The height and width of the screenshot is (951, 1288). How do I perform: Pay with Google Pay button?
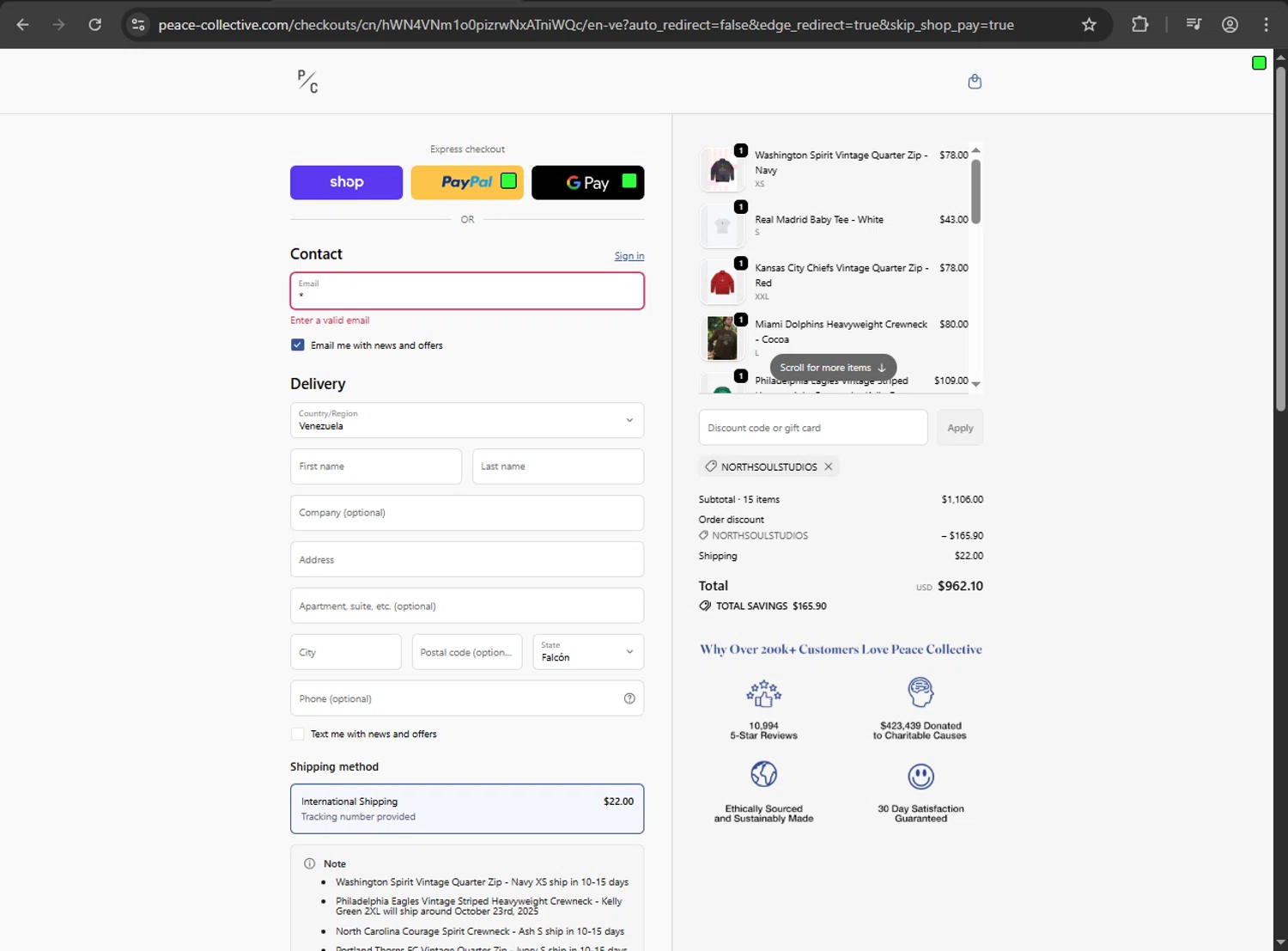(588, 182)
